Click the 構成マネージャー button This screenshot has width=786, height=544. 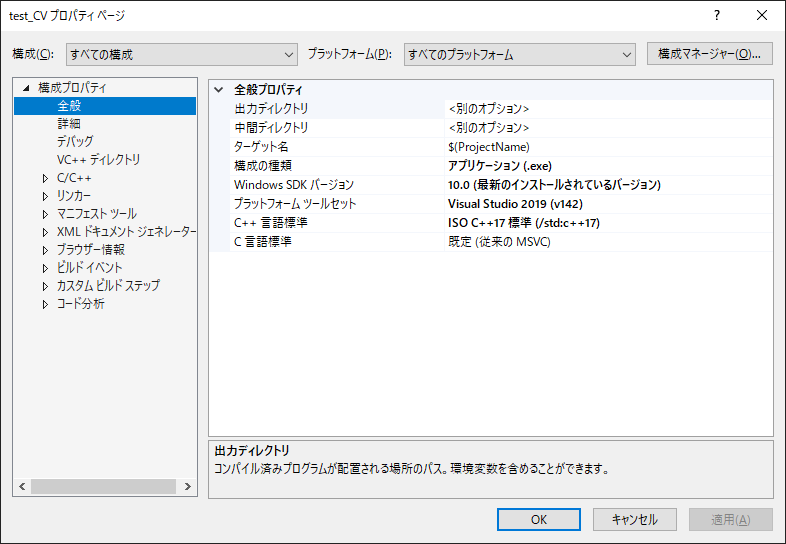coord(709,54)
